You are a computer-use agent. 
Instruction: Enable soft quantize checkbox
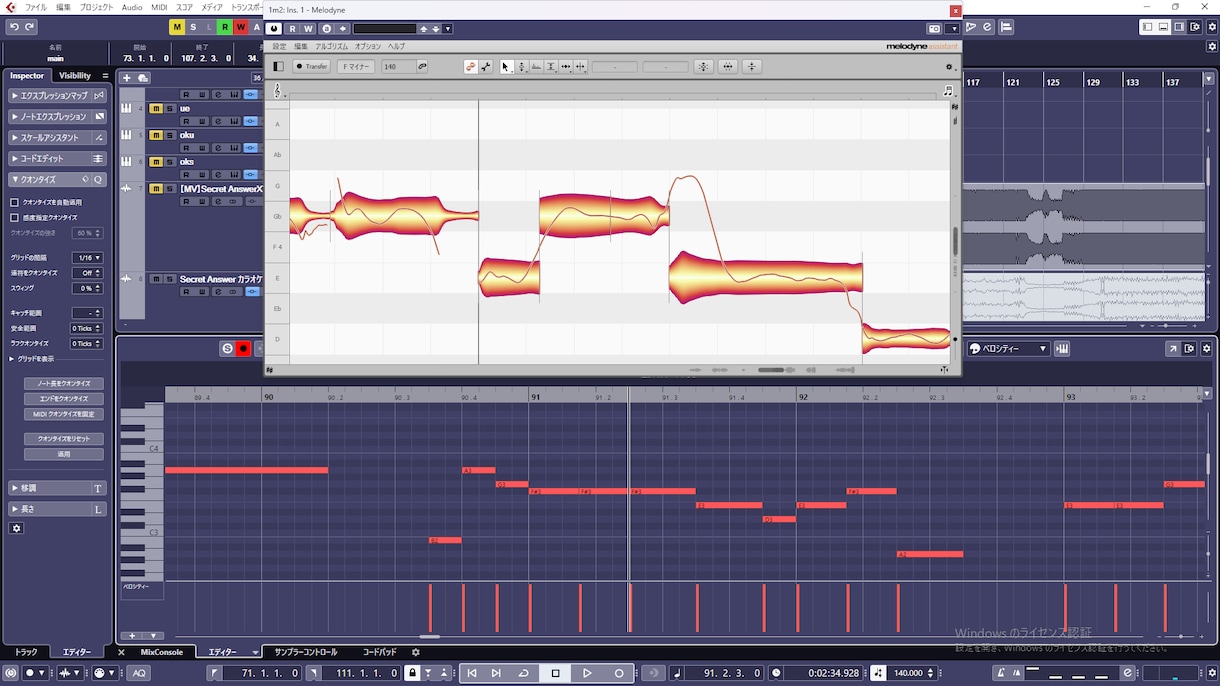[x=14, y=217]
